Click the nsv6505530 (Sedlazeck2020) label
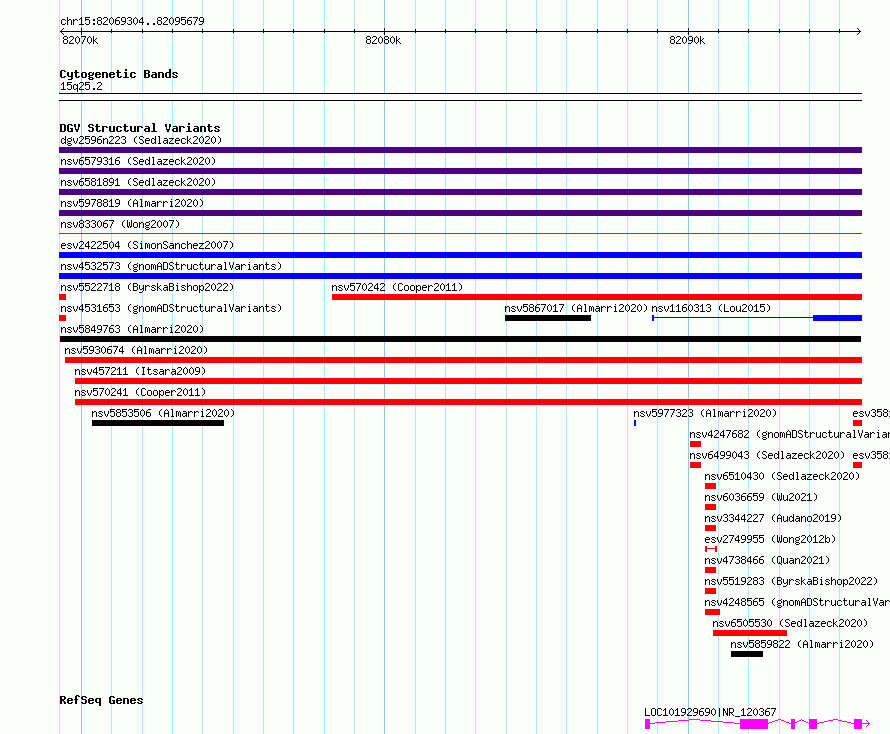Viewport: 890px width, 734px height. click(790, 623)
